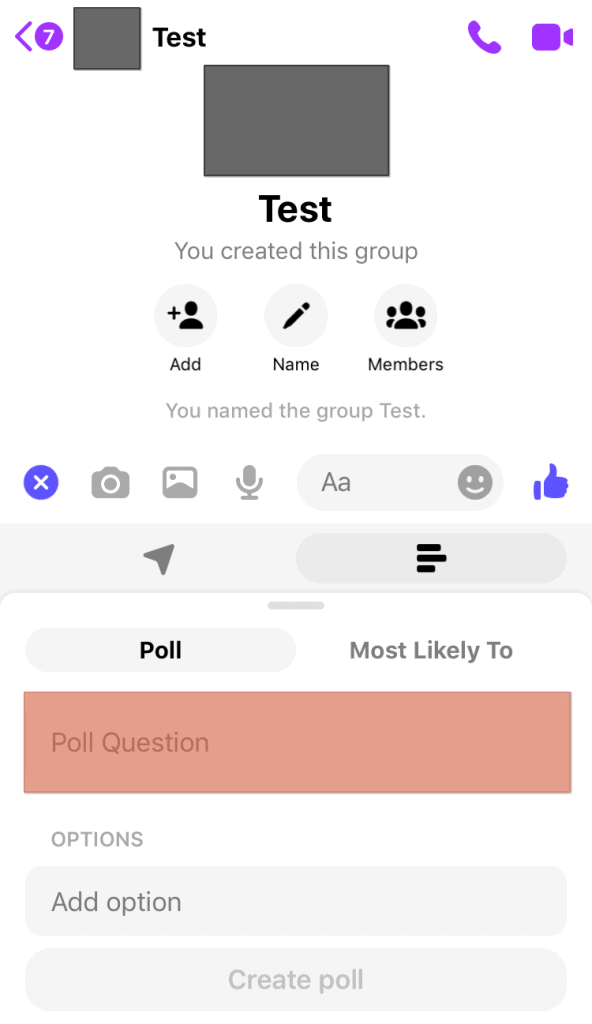This screenshot has height=1024, width=592.
Task: Start a video call
Action: tap(552, 37)
